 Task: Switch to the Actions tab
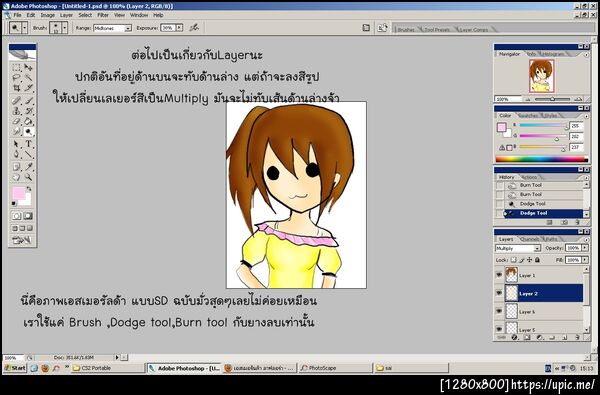[529, 177]
